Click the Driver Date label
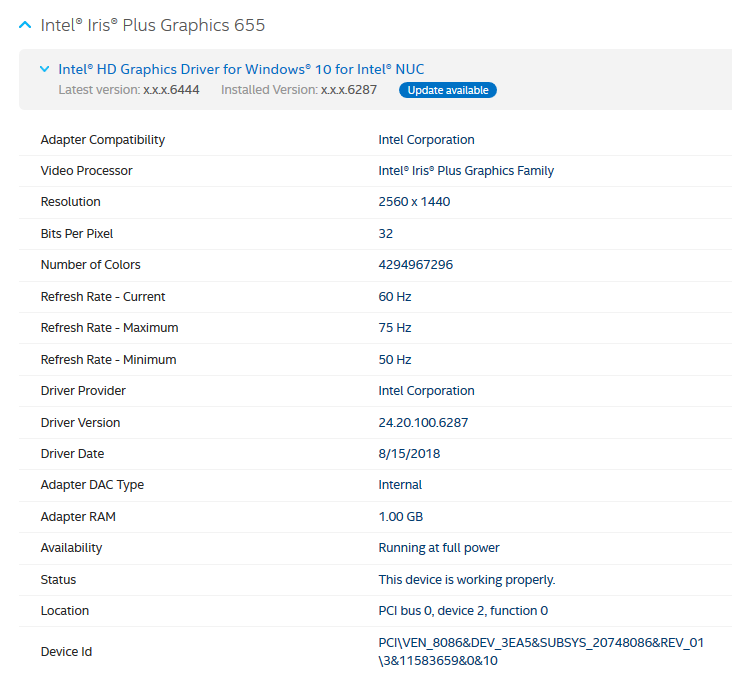The image size is (732, 676). click(x=72, y=454)
